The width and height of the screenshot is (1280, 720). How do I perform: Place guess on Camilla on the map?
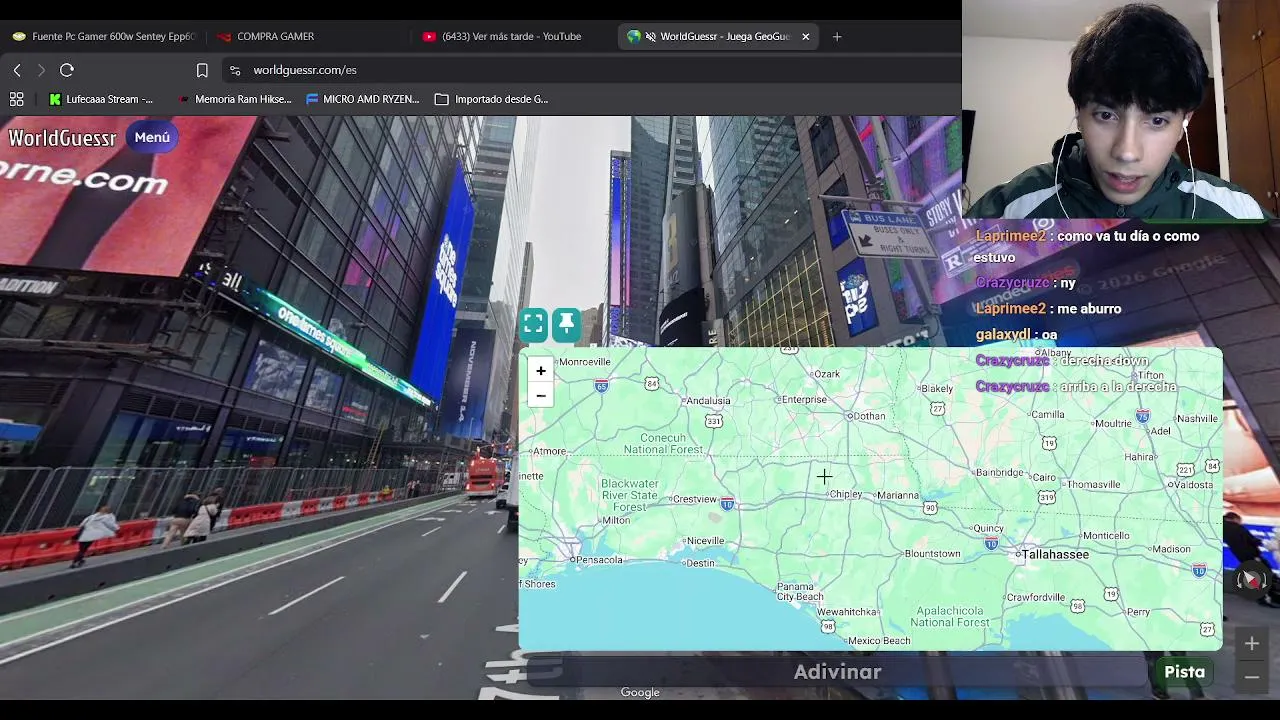click(1048, 415)
